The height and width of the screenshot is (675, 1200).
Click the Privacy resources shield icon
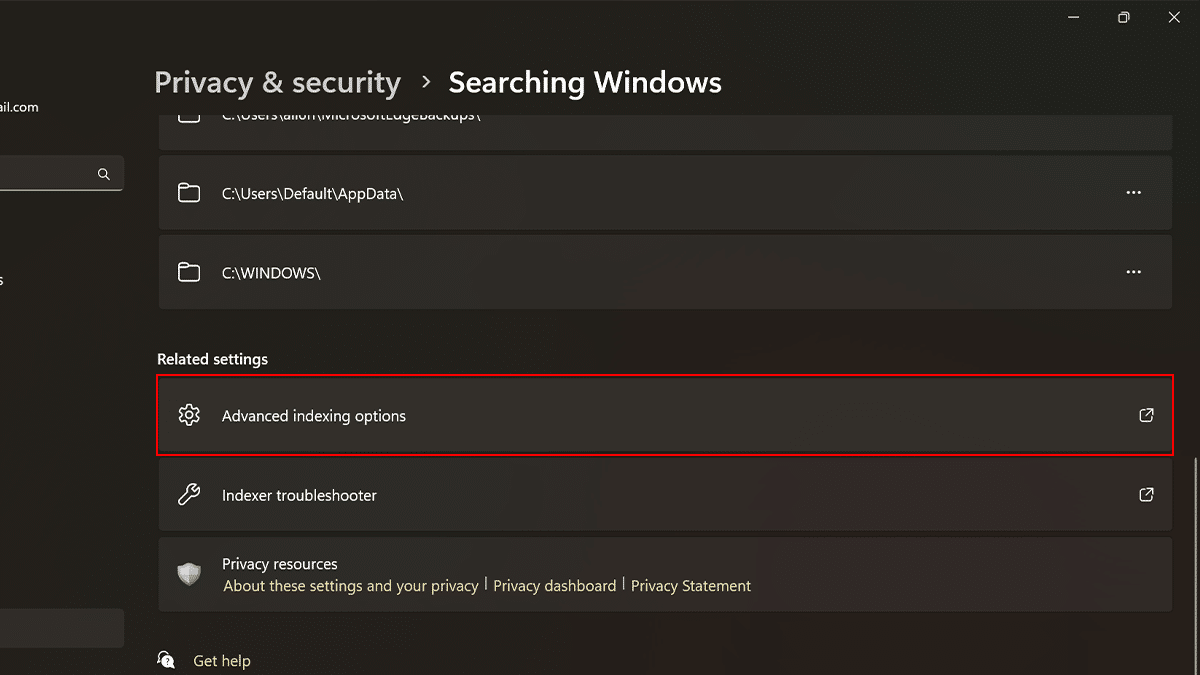click(189, 574)
